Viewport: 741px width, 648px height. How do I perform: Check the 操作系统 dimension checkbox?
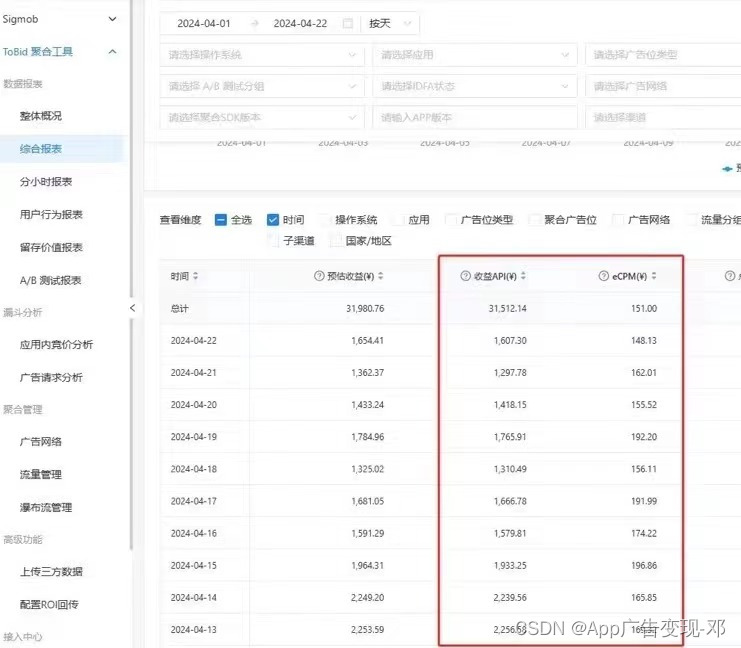(325, 220)
